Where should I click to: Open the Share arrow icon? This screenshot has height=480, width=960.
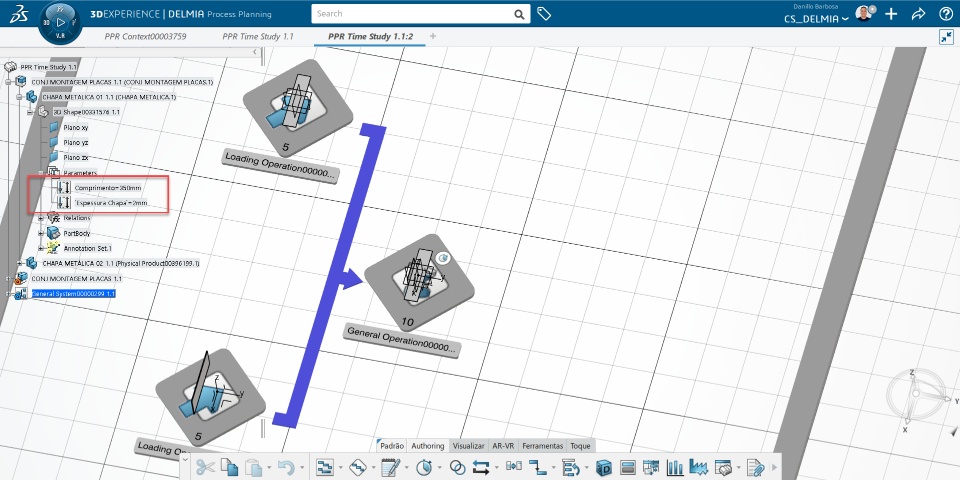point(918,14)
